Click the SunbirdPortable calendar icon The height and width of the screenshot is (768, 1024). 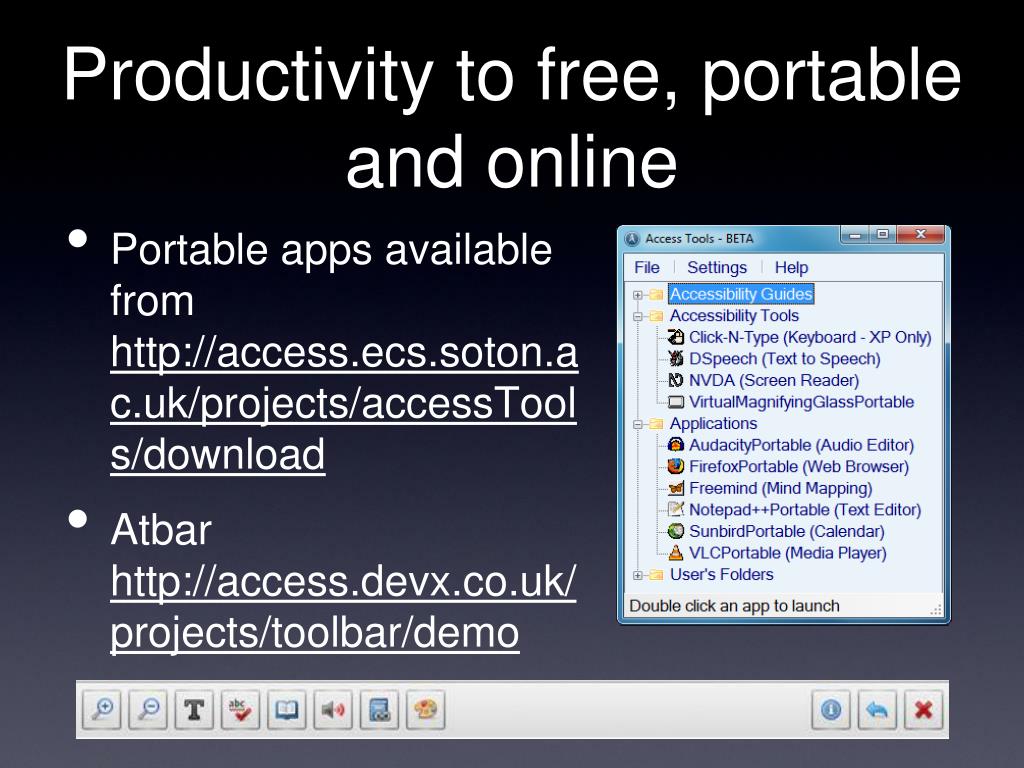676,531
